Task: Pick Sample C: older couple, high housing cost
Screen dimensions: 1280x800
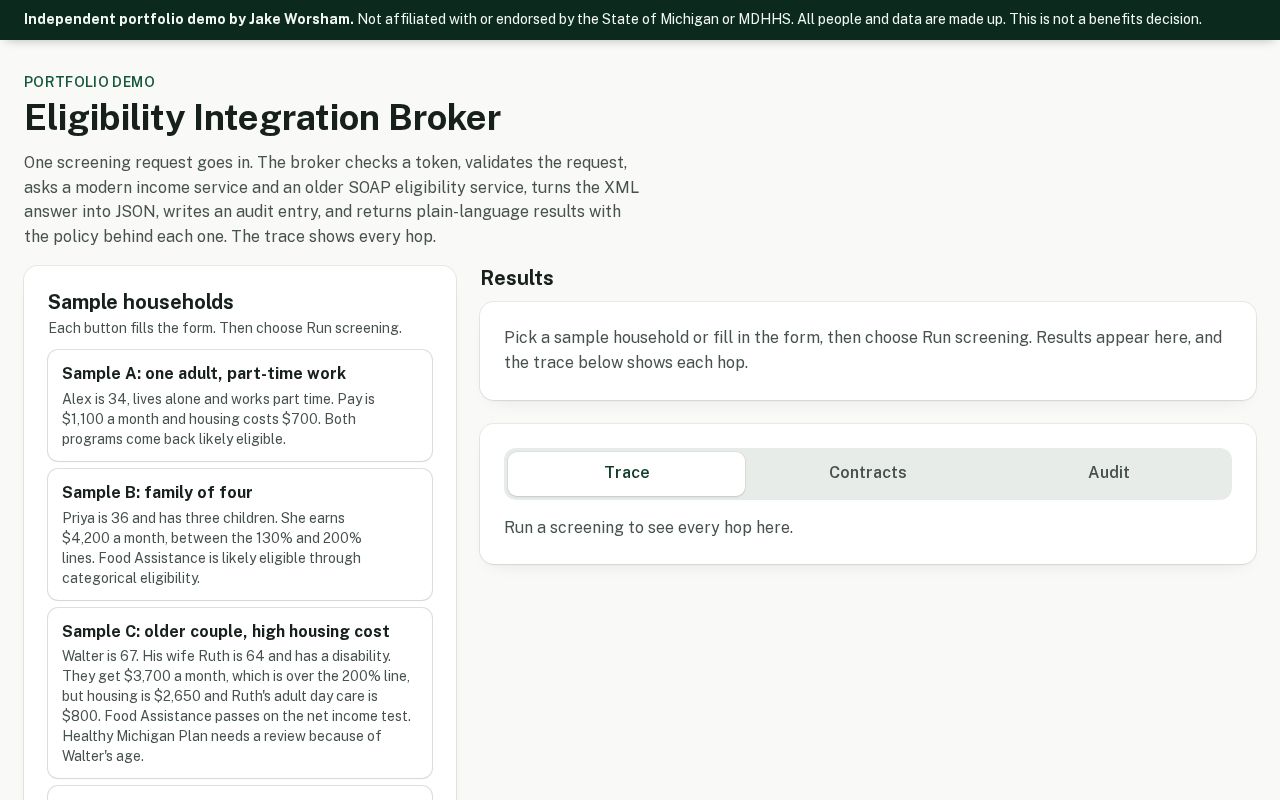Action: [240, 693]
